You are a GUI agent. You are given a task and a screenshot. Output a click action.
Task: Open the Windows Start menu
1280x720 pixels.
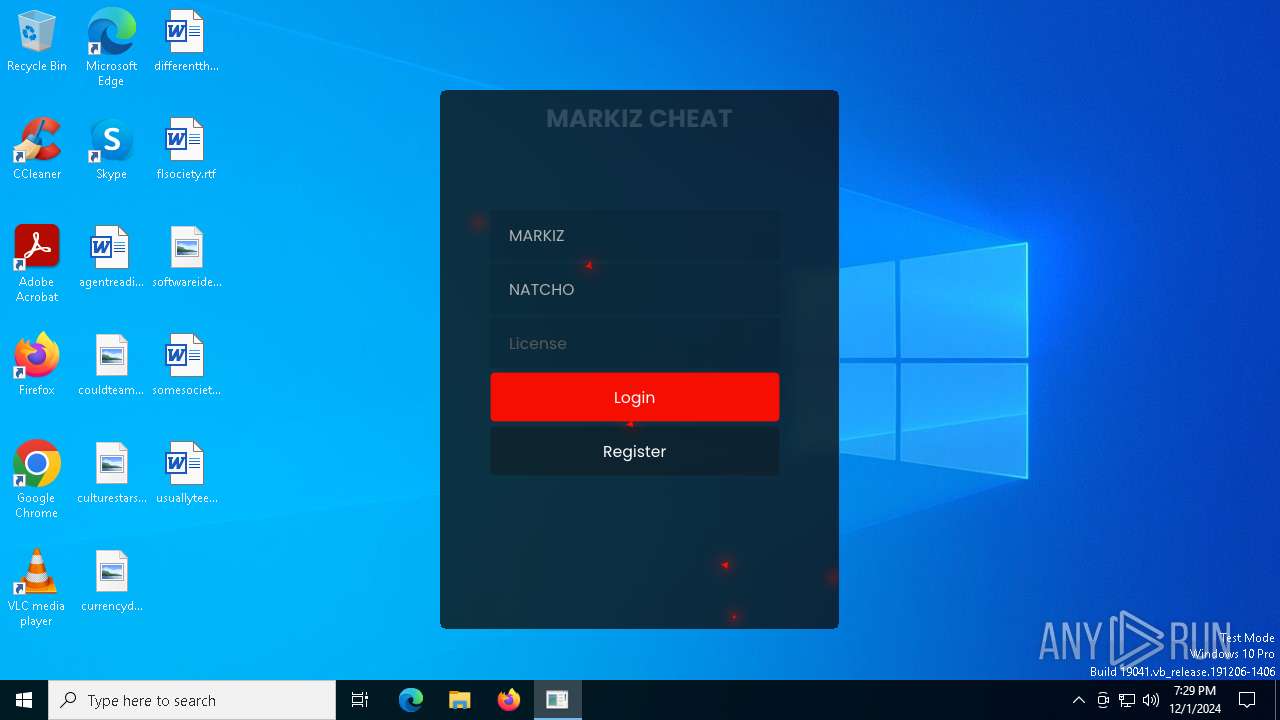(x=24, y=700)
